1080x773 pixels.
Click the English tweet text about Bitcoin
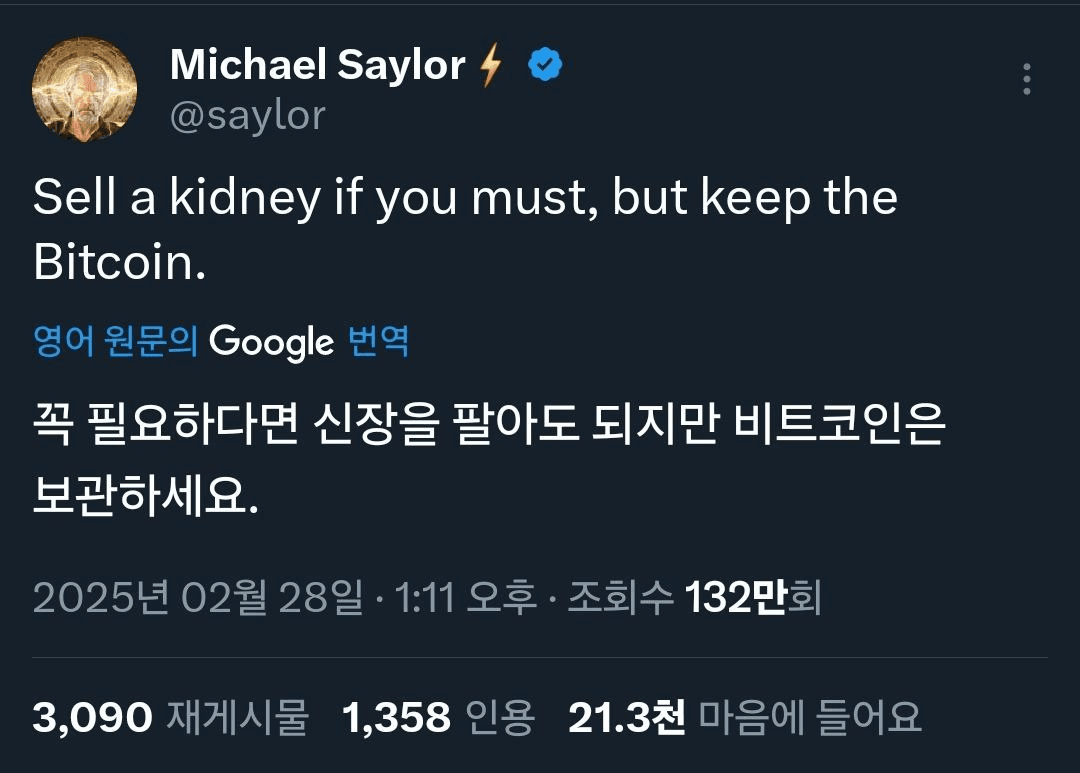[x=465, y=229]
